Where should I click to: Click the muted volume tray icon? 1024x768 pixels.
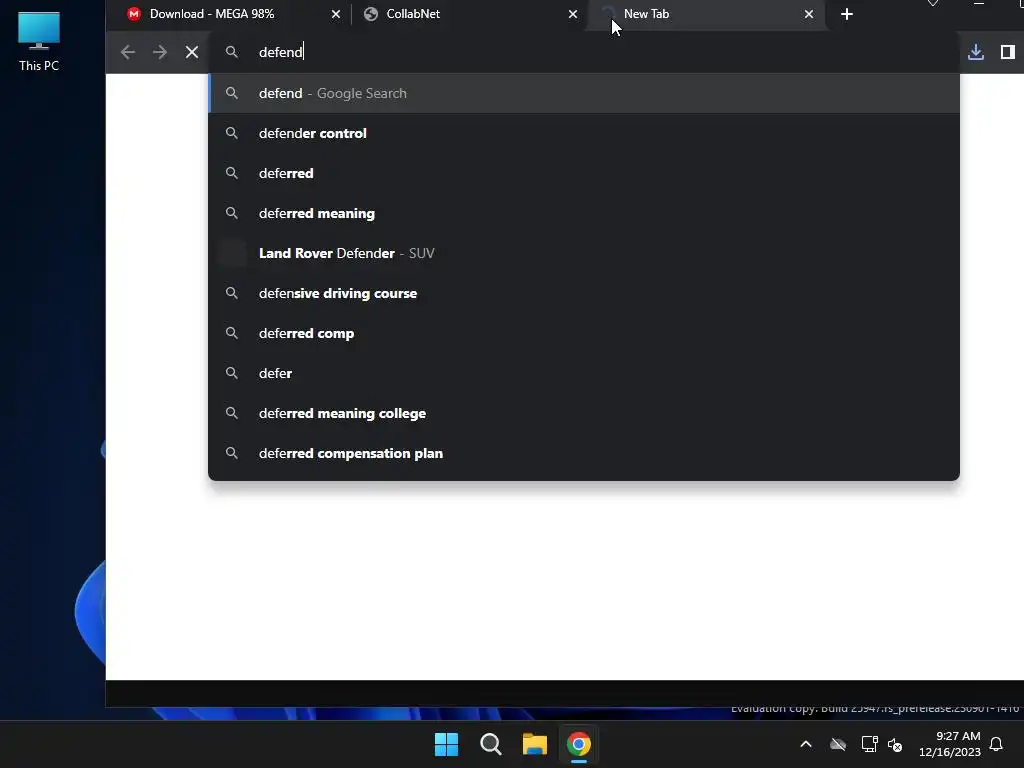tap(895, 744)
